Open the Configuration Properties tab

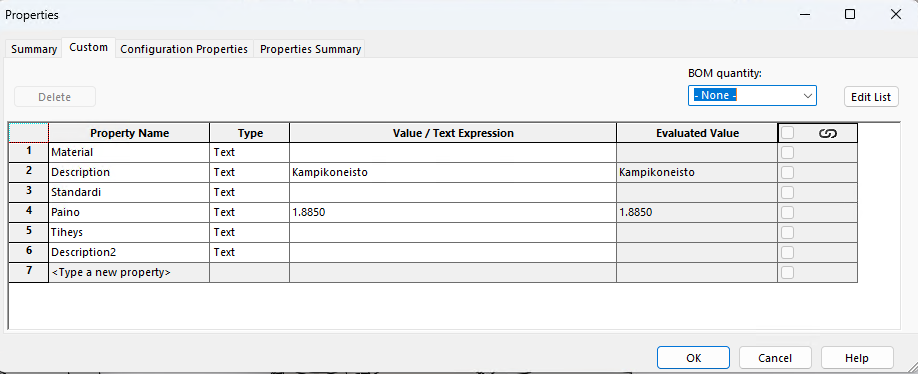pos(184,49)
